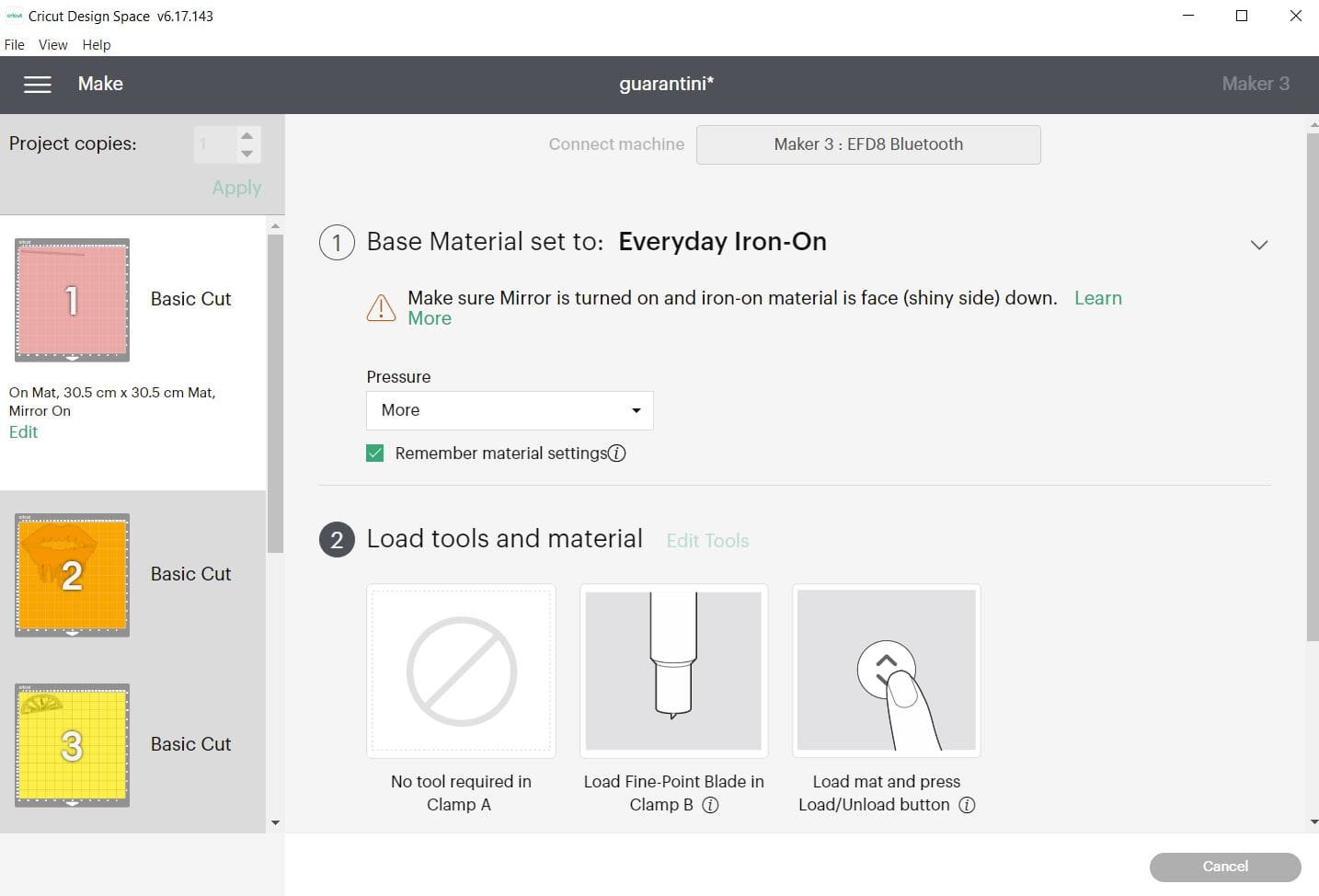Click Basic Cut label for mat 3

click(190, 744)
